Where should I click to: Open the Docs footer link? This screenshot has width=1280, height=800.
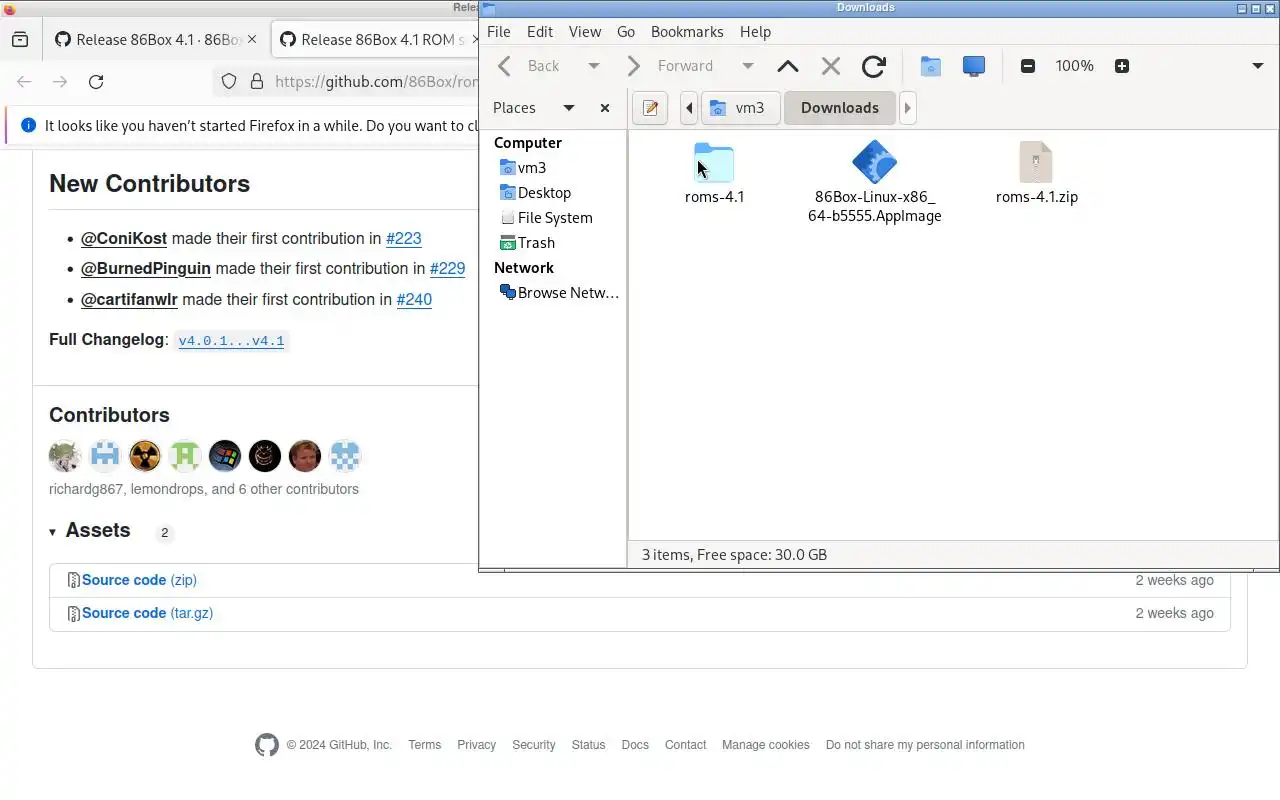[635, 745]
